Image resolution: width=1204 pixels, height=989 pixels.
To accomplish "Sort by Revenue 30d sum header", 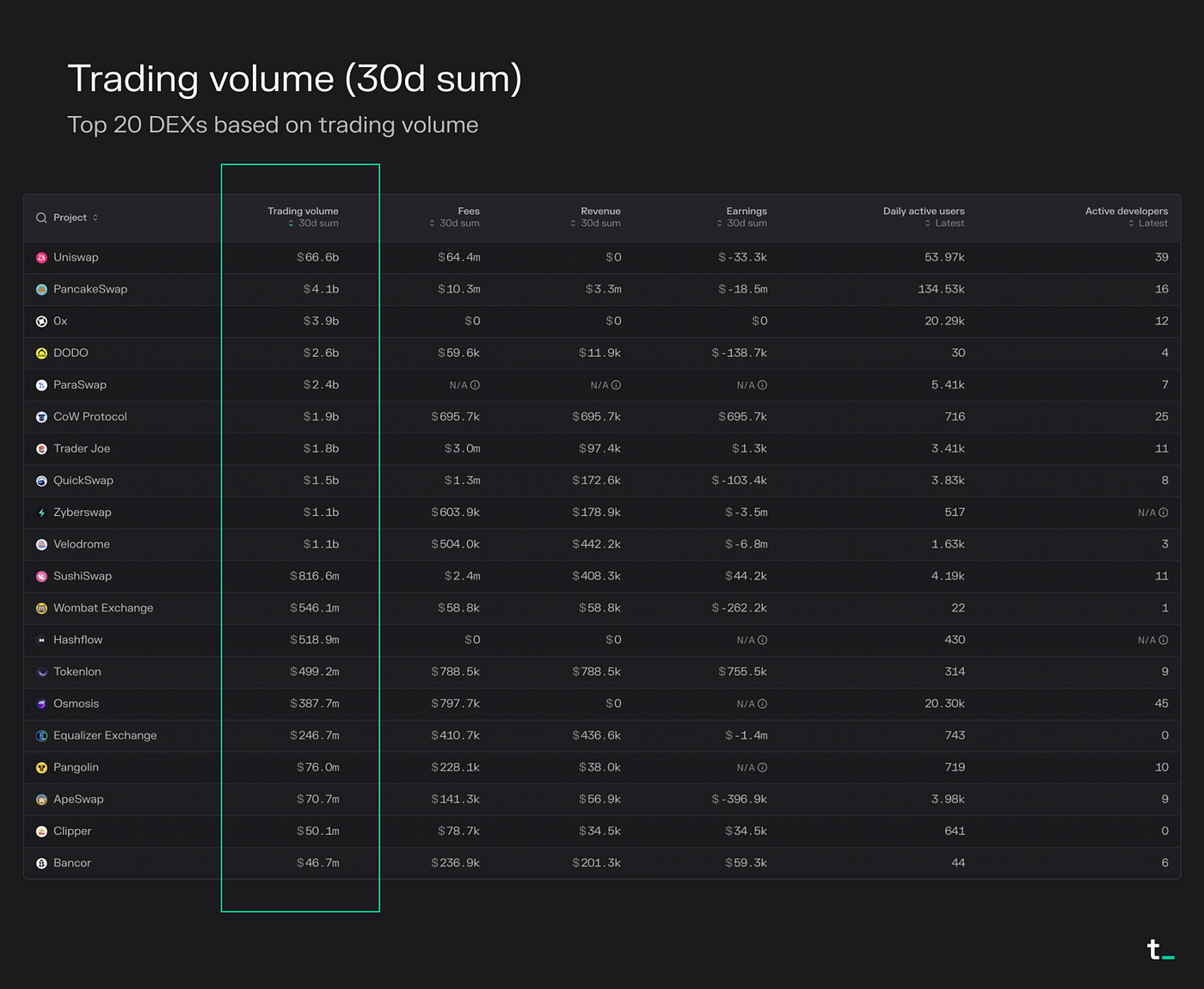I will pyautogui.click(x=596, y=217).
